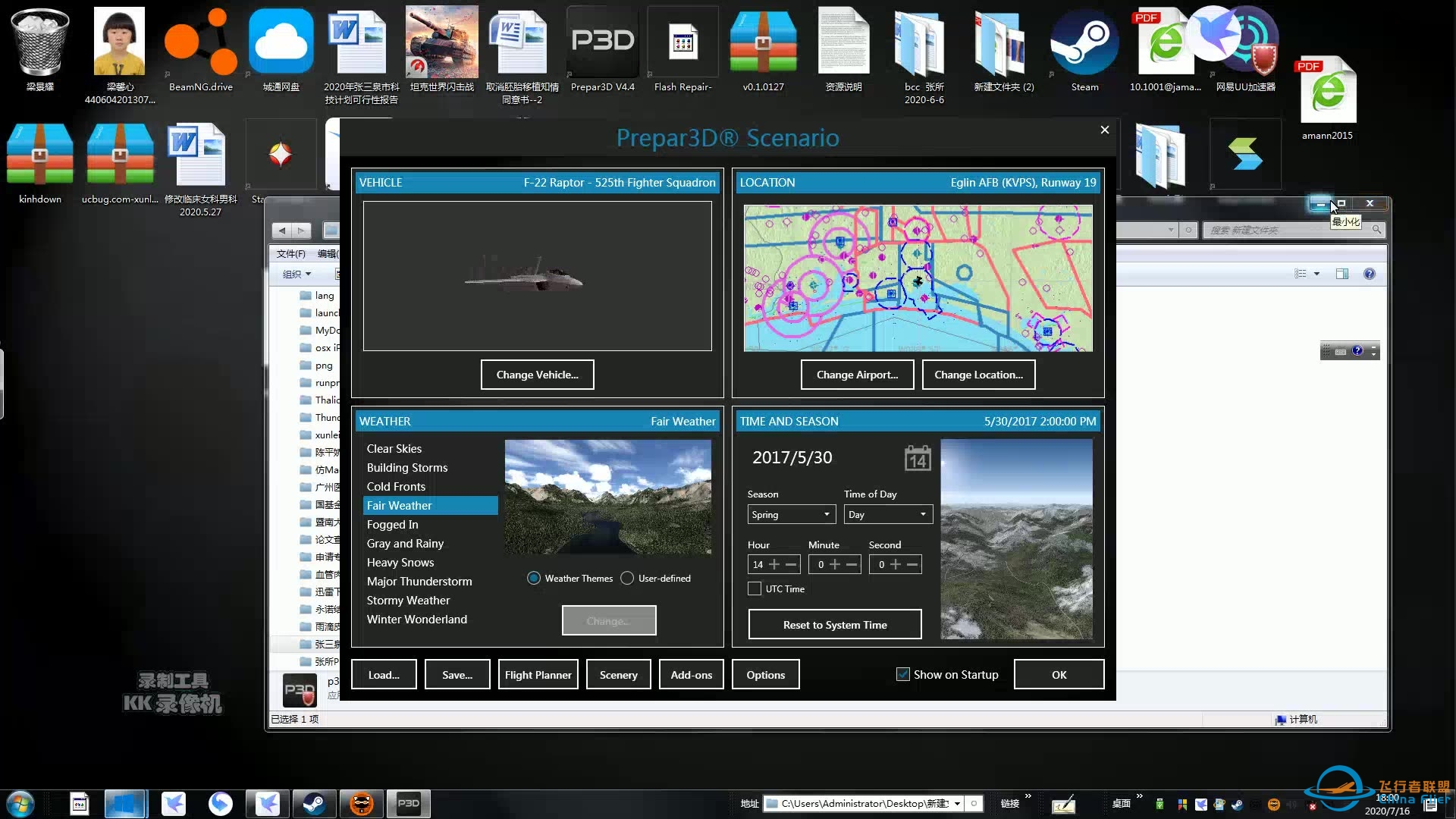This screenshot has width=1456, height=819.
Task: Uncheck Show on Startup checkbox
Action: (x=903, y=674)
